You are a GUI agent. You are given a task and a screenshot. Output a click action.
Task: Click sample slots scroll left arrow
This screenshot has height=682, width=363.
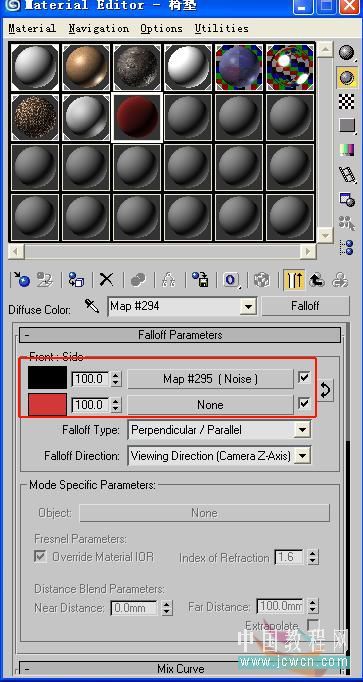pyautogui.click(x=17, y=251)
